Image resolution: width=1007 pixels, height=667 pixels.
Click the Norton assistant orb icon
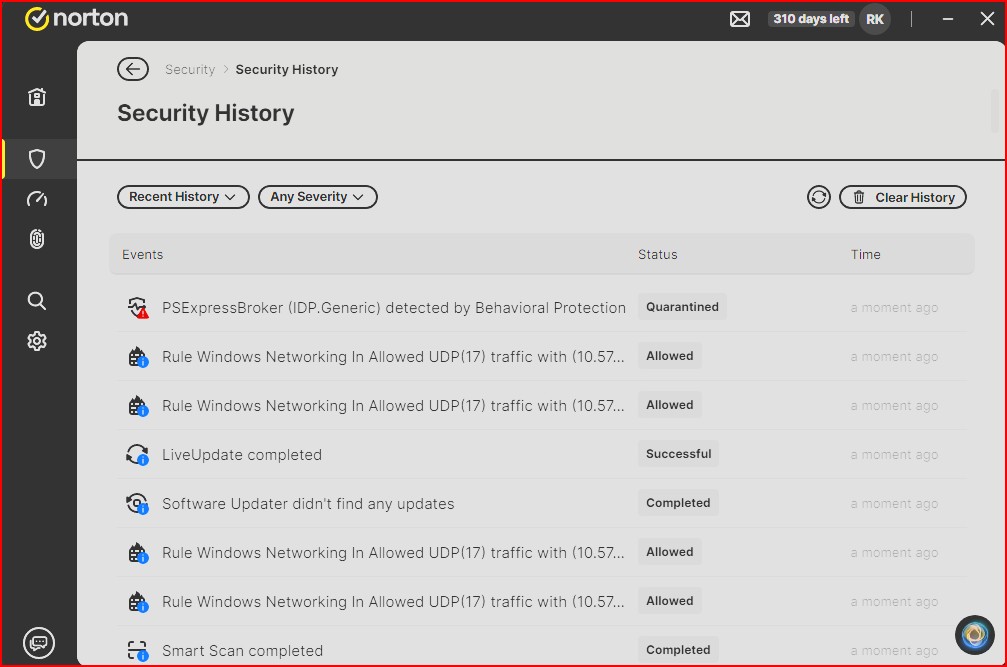975,635
